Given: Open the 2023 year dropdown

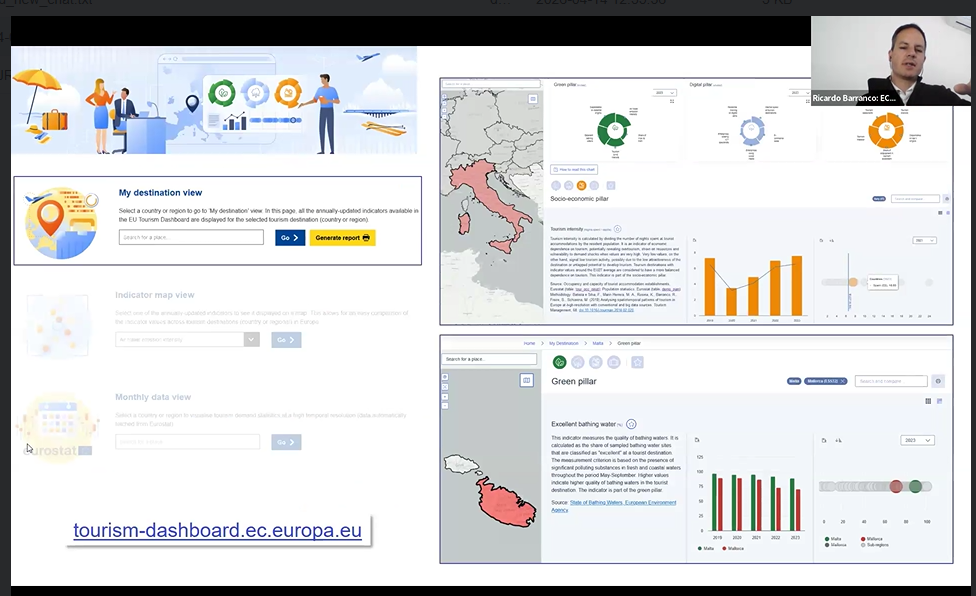Looking at the screenshot, I should [x=915, y=440].
